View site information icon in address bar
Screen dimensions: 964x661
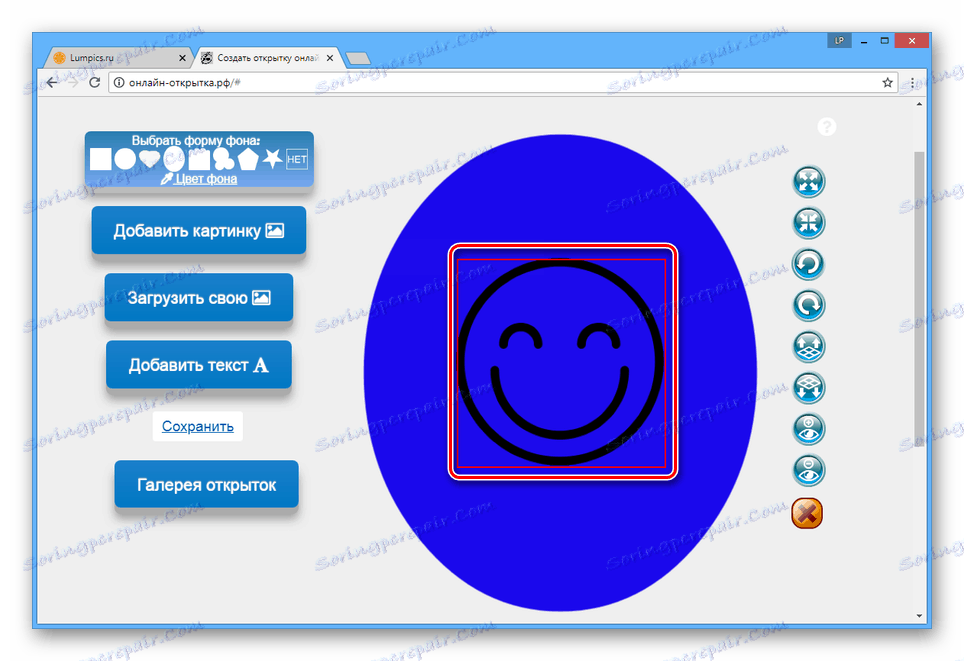point(119,82)
